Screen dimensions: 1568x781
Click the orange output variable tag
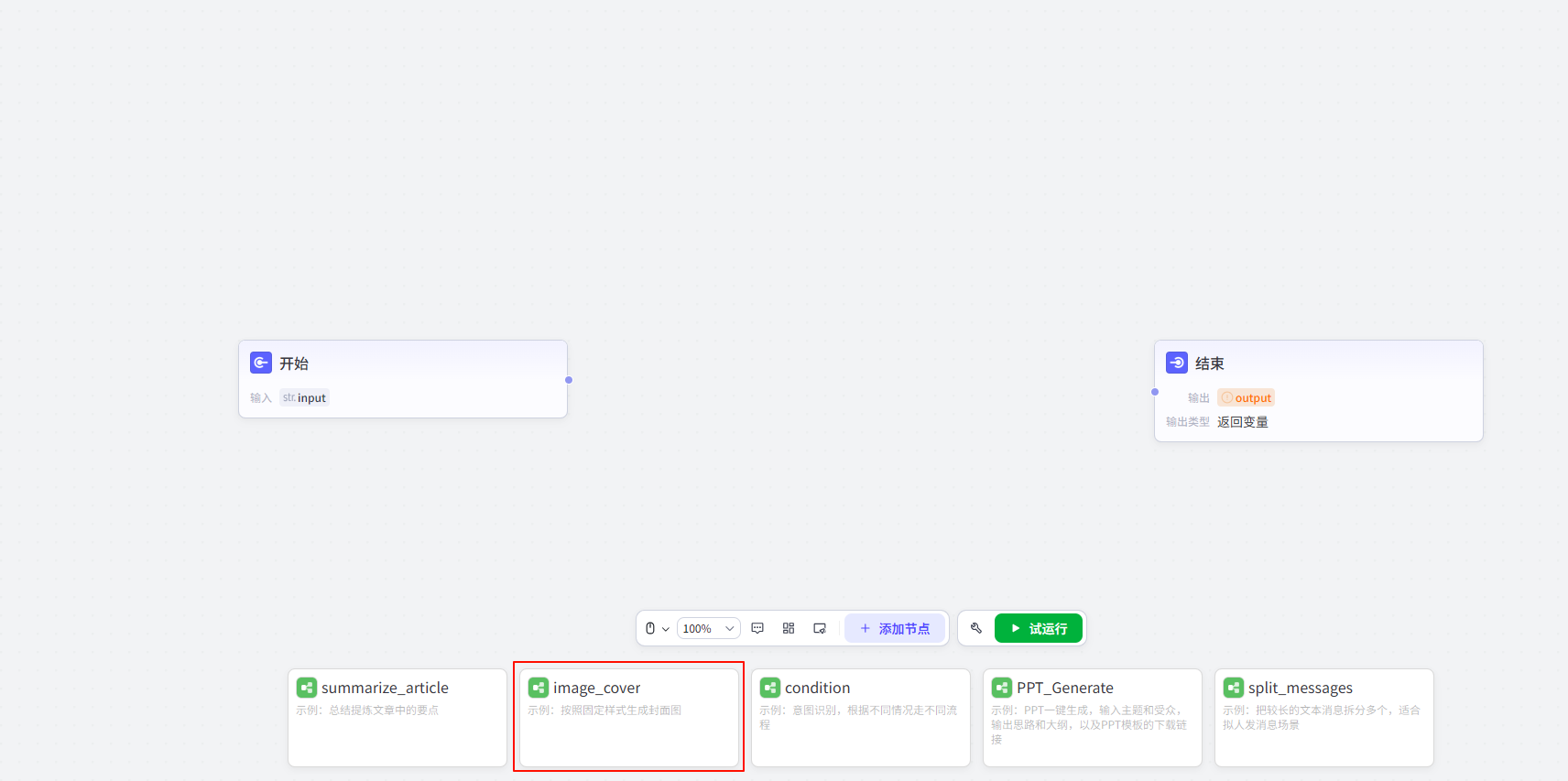click(1247, 397)
